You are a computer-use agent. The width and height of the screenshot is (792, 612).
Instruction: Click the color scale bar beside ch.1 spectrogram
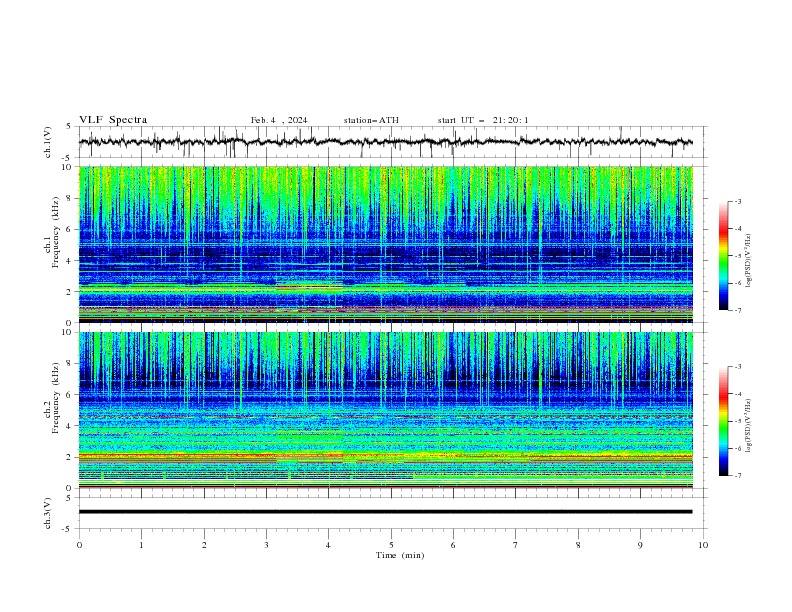(x=724, y=256)
